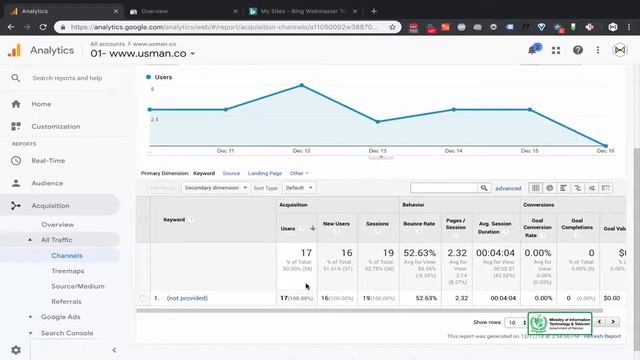Select the Keyword primary dimension
Screen dimensions: 640x360
pos(204,173)
